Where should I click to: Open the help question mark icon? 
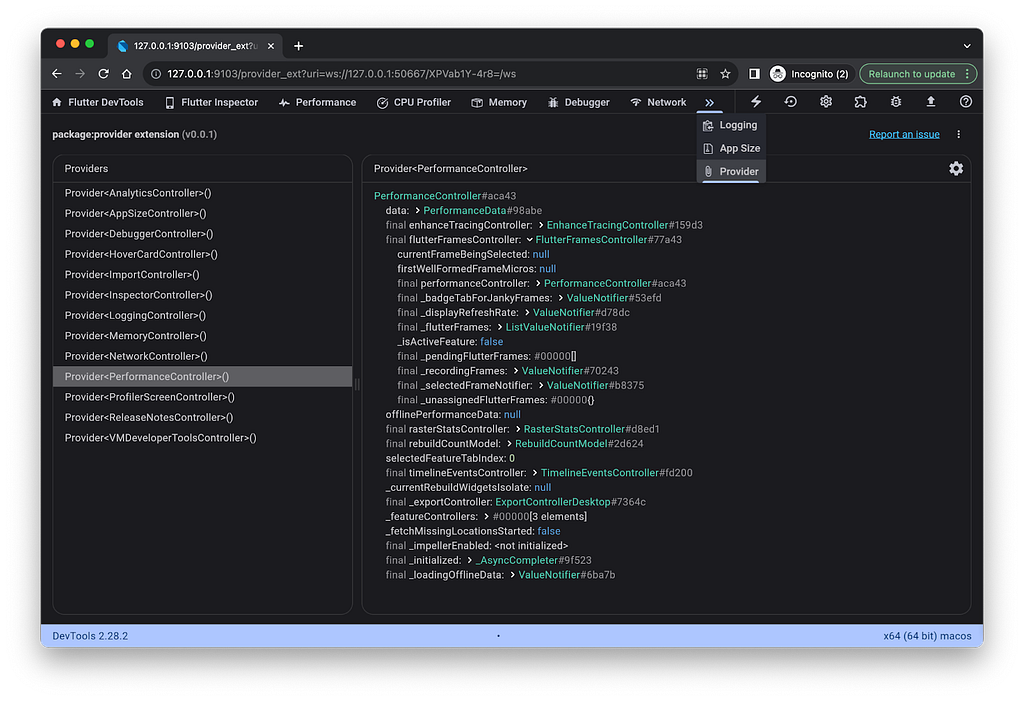point(965,101)
